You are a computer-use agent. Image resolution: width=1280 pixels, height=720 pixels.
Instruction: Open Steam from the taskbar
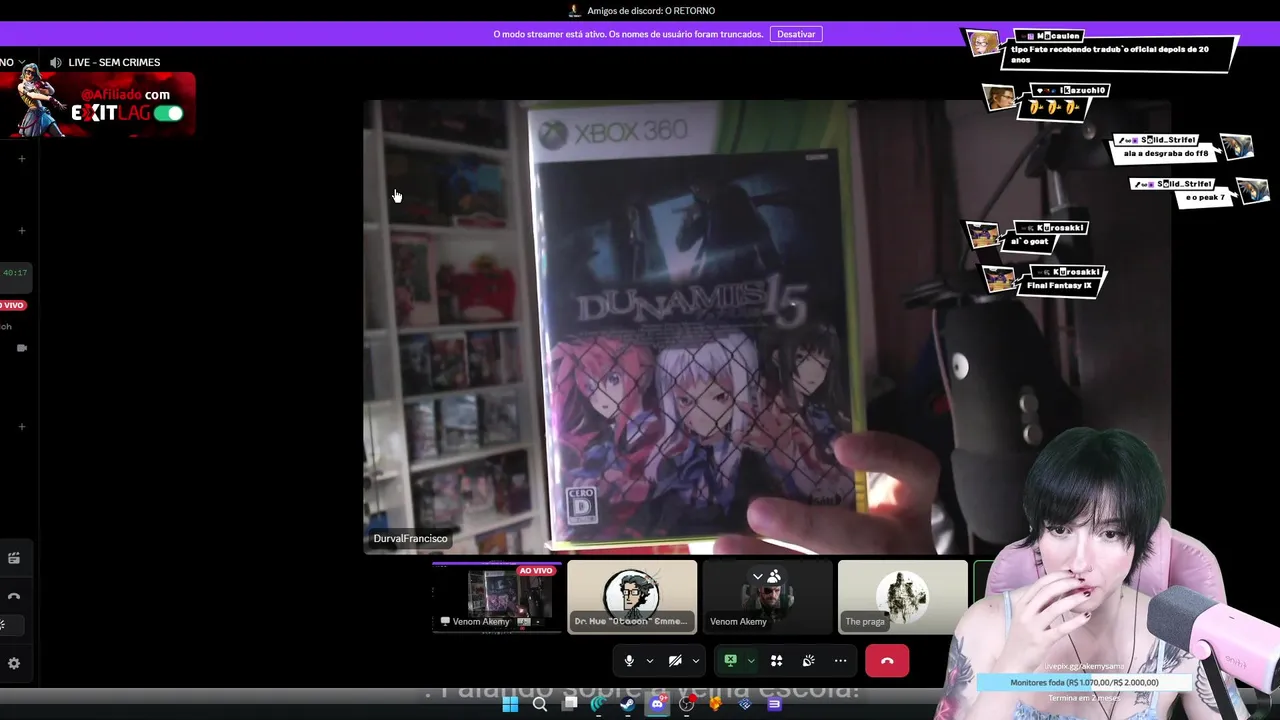point(627,704)
